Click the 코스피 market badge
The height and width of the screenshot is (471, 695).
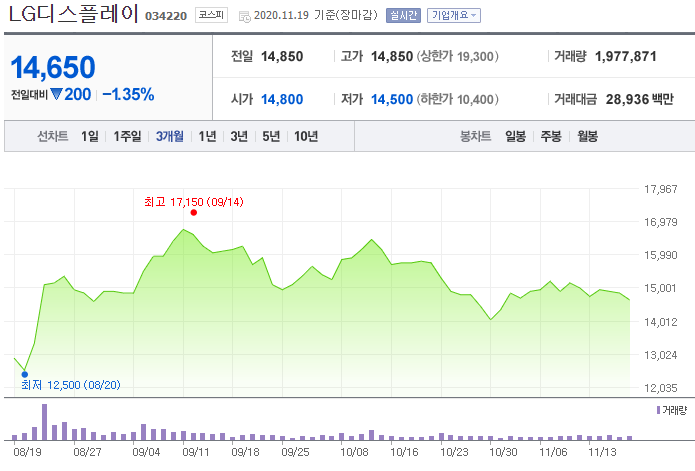(211, 15)
